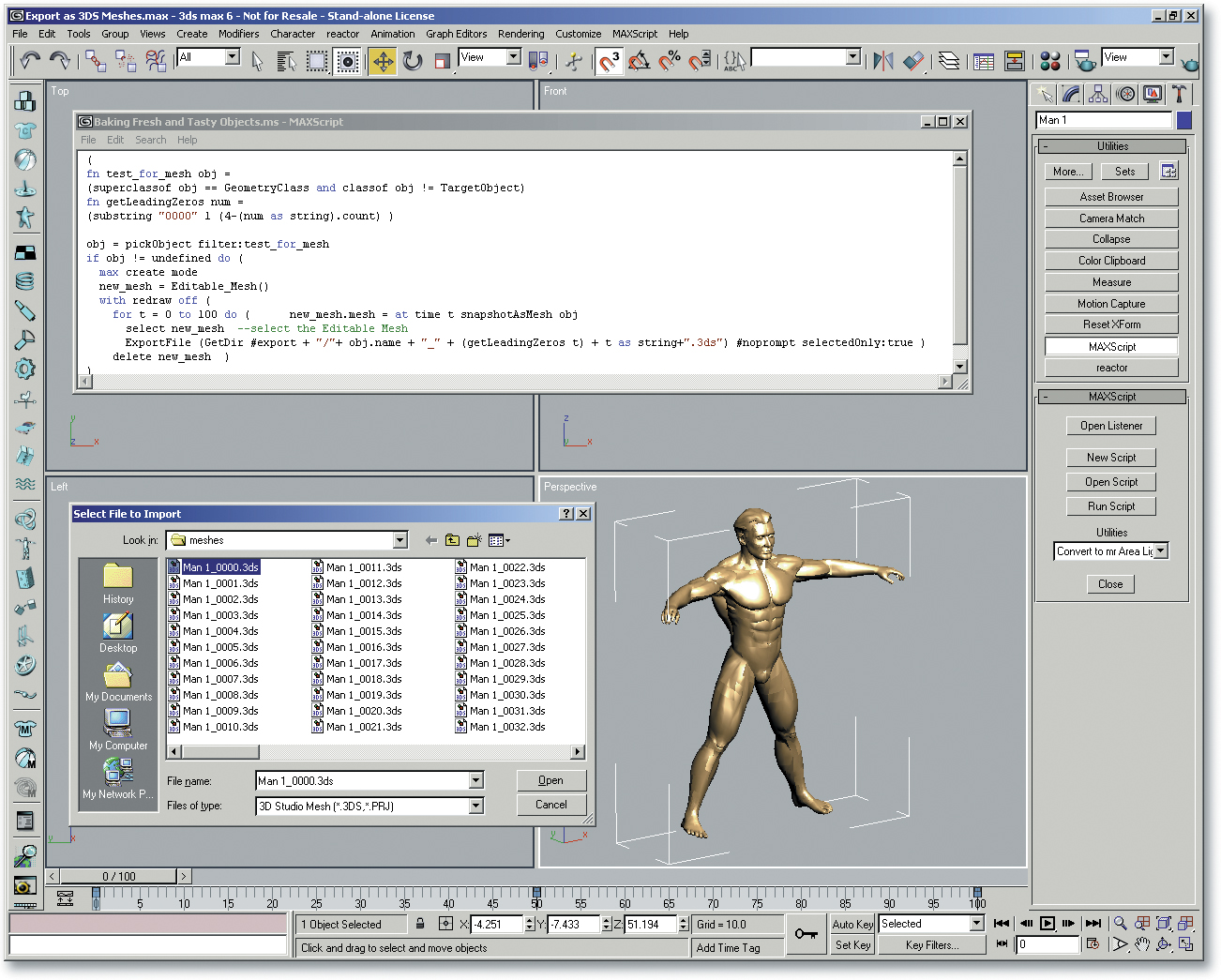Open the MAXScript menu in main menu bar
This screenshot has width=1221, height=980.
(635, 34)
